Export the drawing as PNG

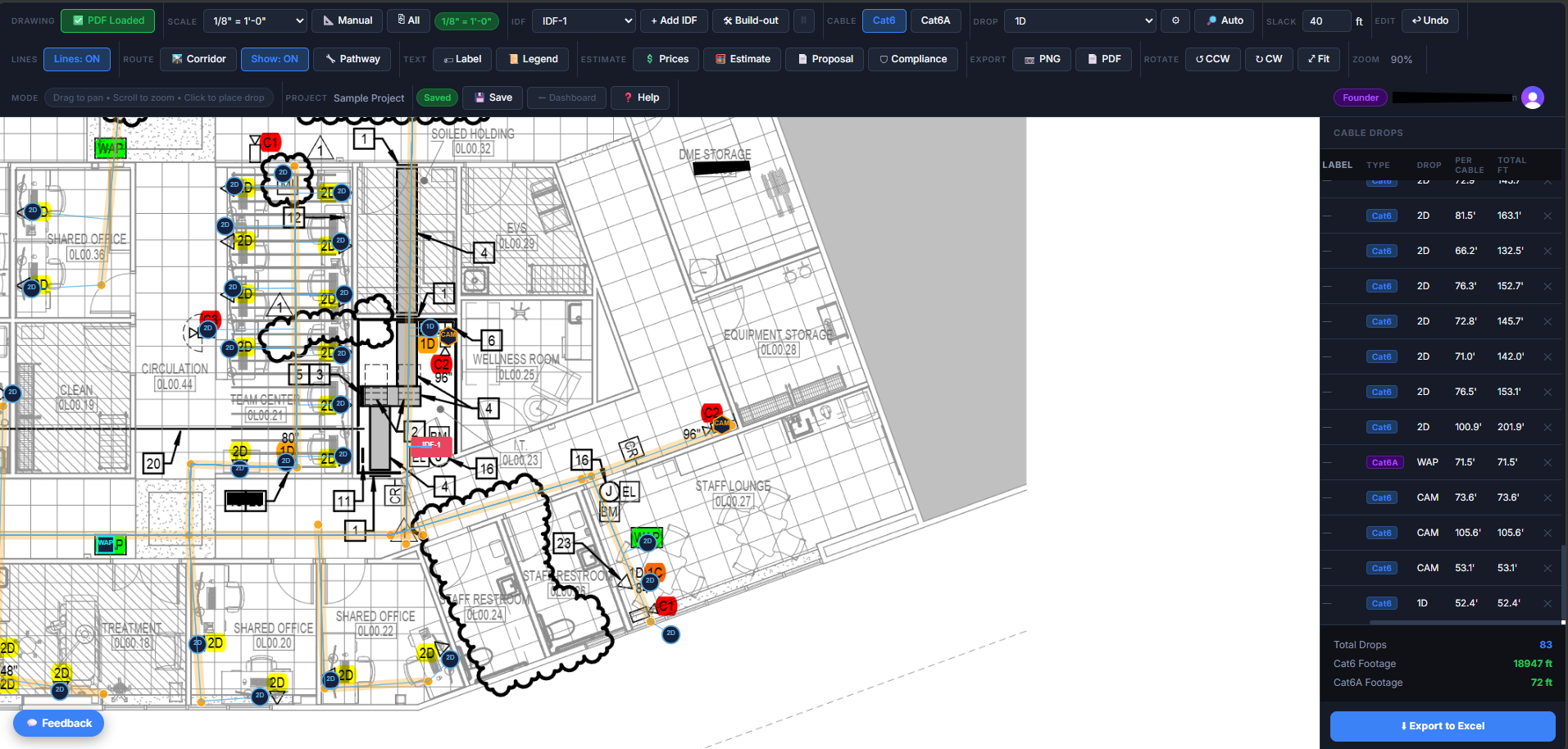click(1042, 59)
